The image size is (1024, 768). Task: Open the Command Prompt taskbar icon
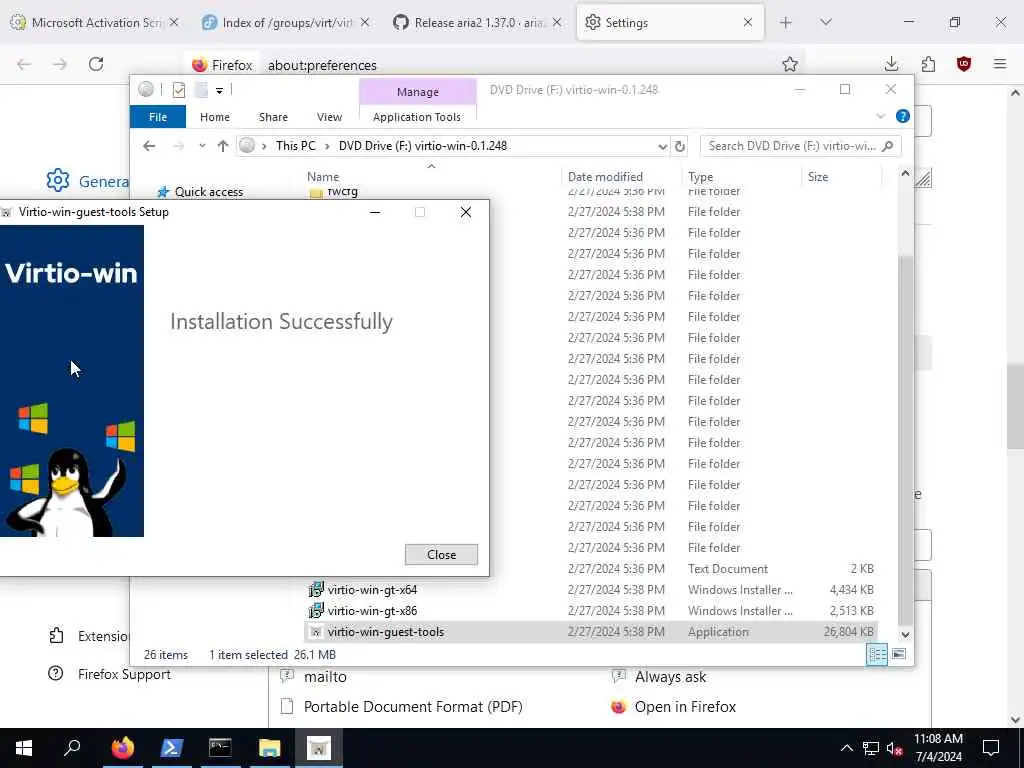(220, 748)
